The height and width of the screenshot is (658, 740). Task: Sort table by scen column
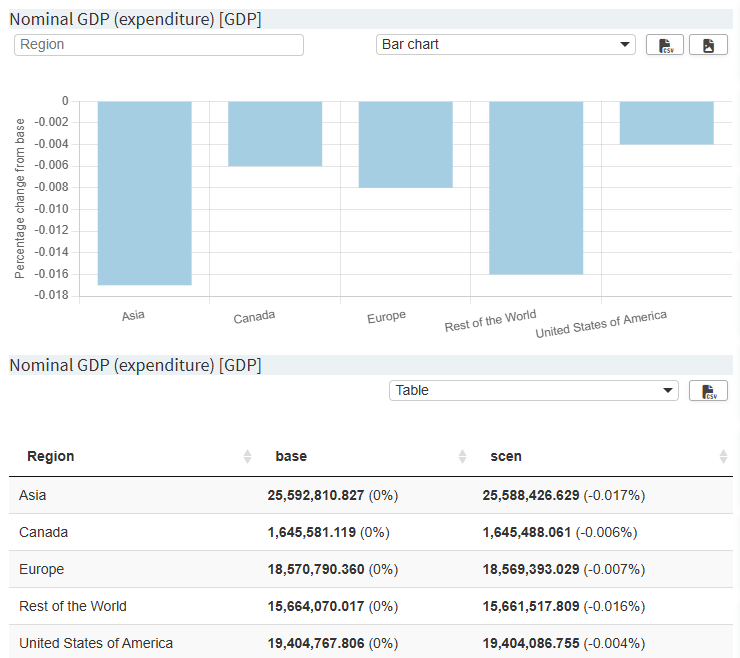click(x=723, y=456)
